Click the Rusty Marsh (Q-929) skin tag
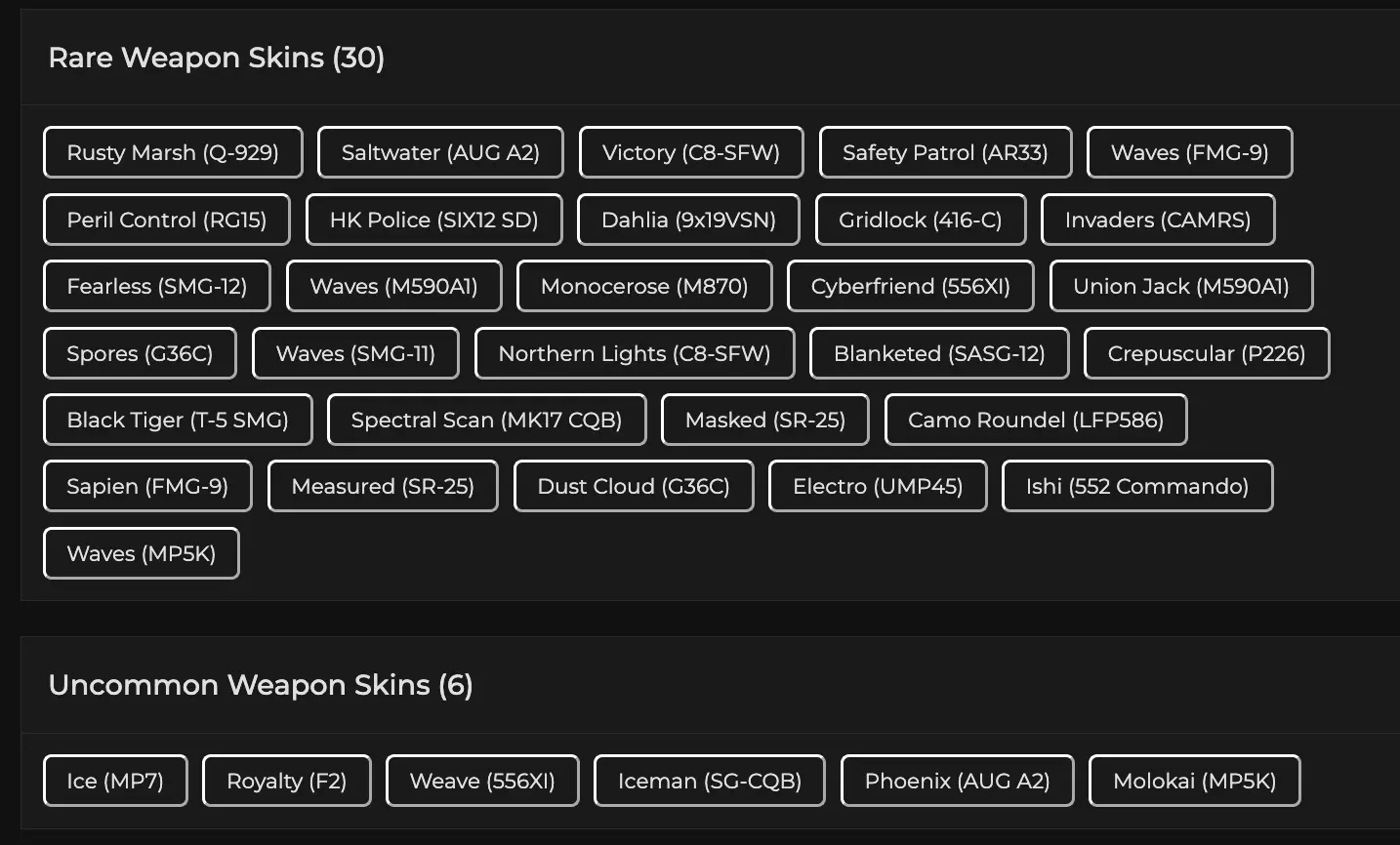The width and height of the screenshot is (1400, 845). tap(173, 152)
